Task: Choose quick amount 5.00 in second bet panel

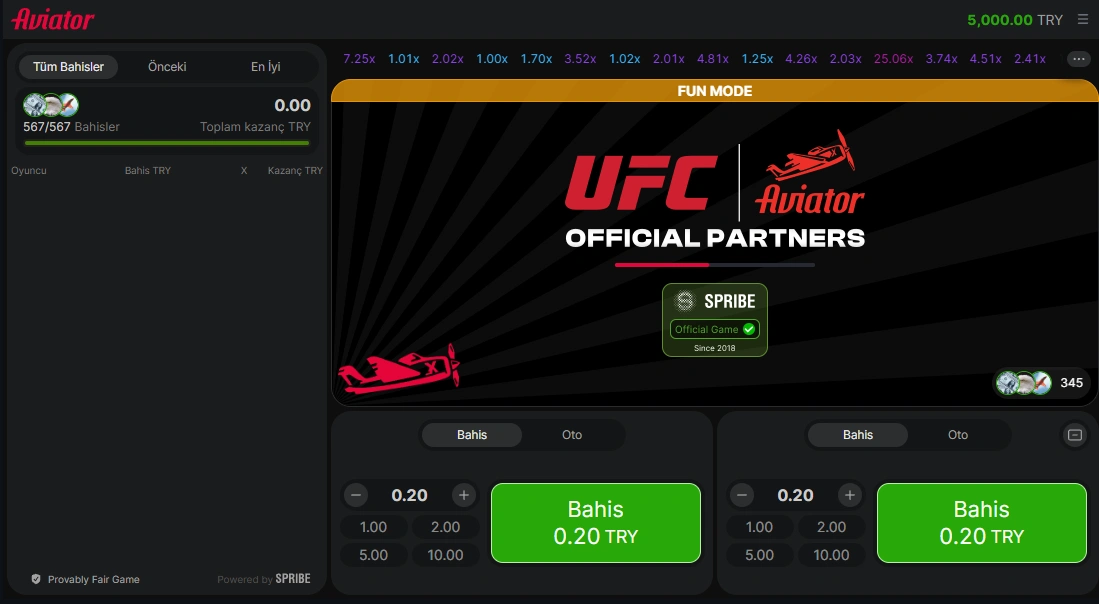Action: (760, 555)
